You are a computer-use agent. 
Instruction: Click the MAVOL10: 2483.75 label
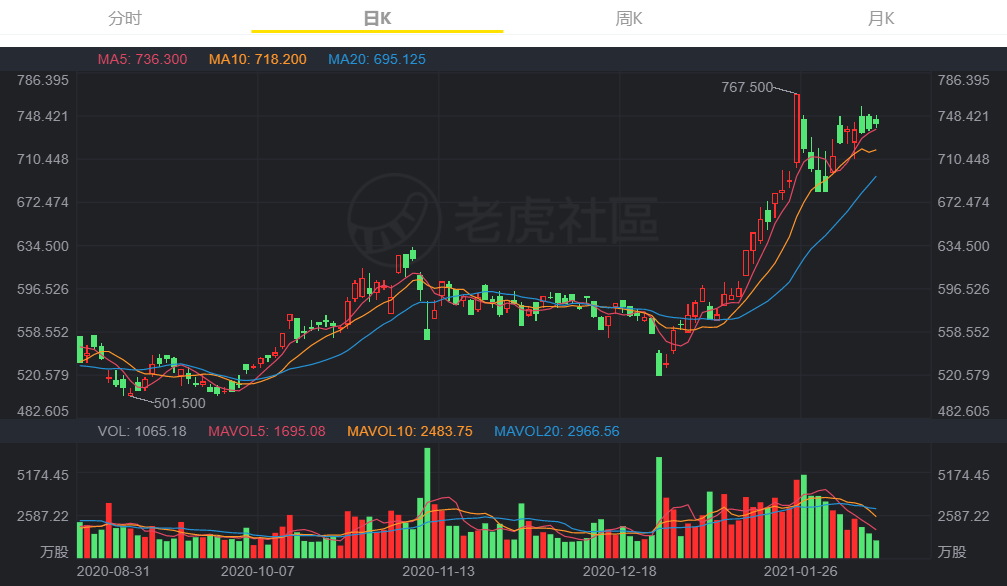(x=410, y=431)
